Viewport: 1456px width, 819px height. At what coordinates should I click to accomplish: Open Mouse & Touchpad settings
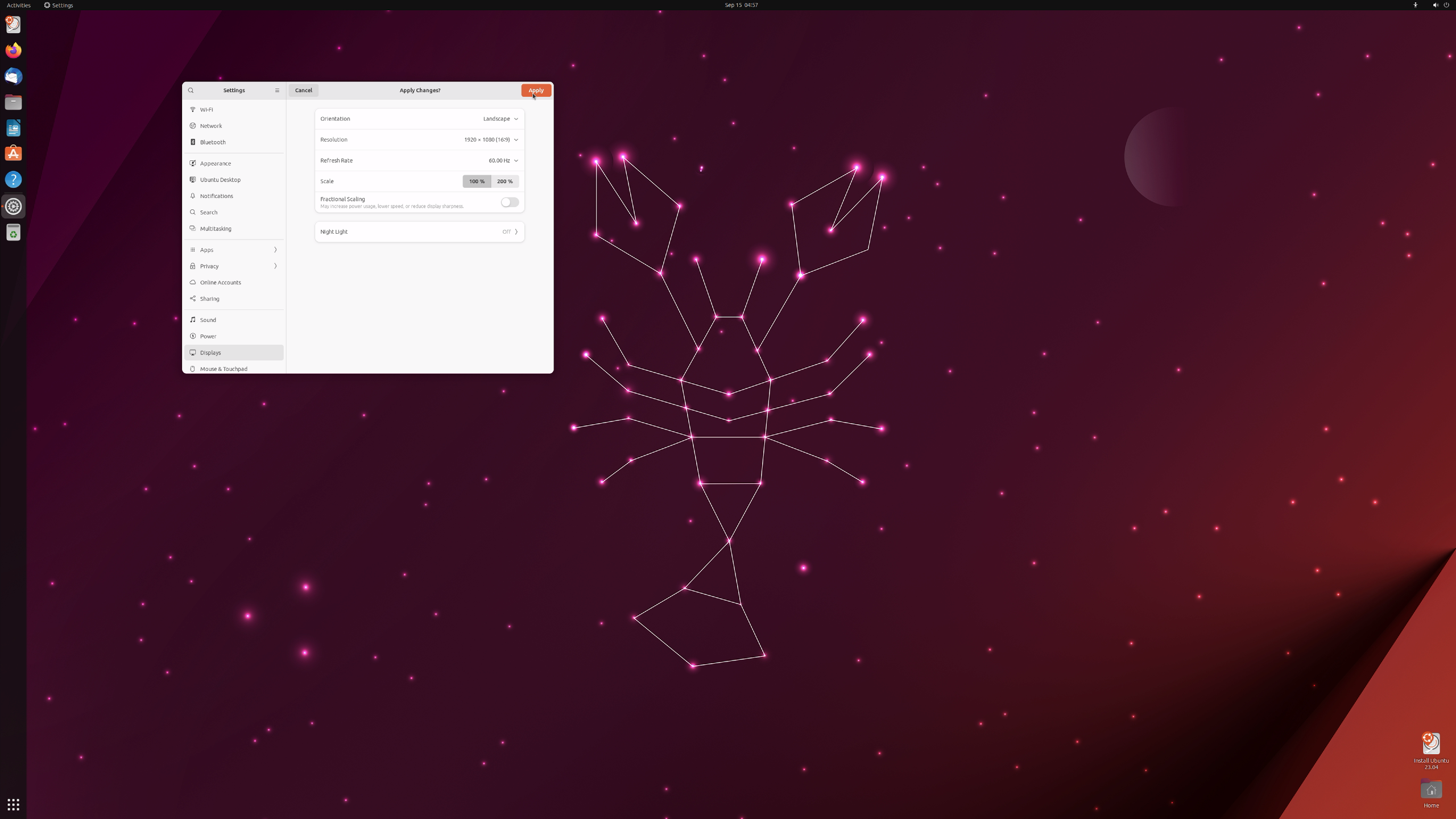(x=234, y=369)
